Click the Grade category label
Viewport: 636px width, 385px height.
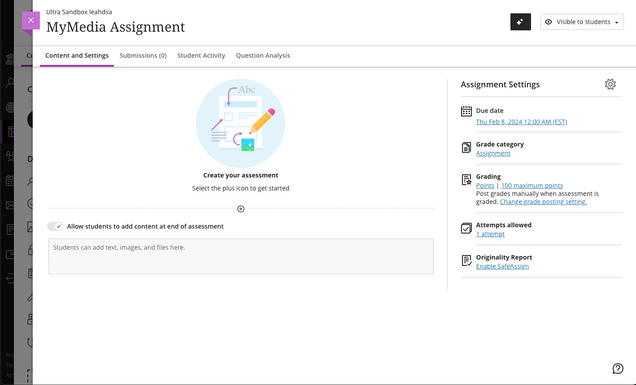(500, 144)
